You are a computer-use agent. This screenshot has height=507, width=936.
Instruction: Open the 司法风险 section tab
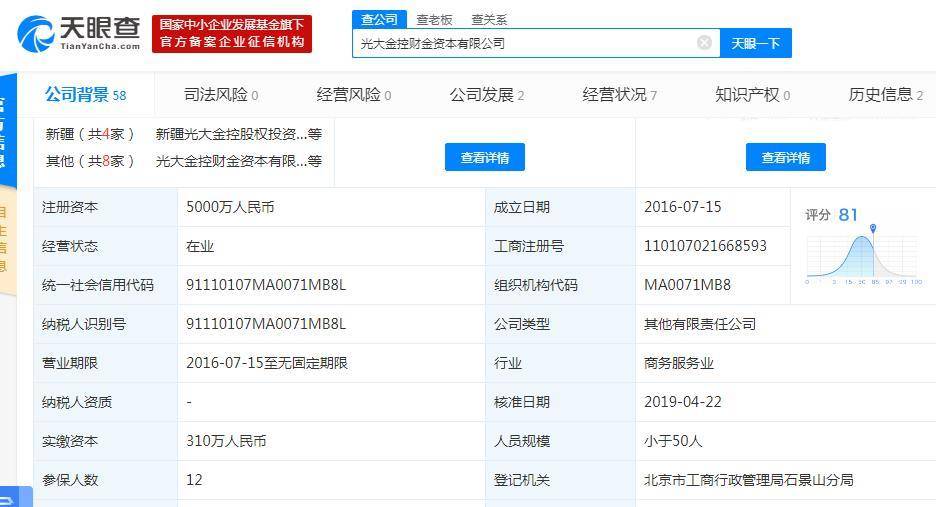221,94
